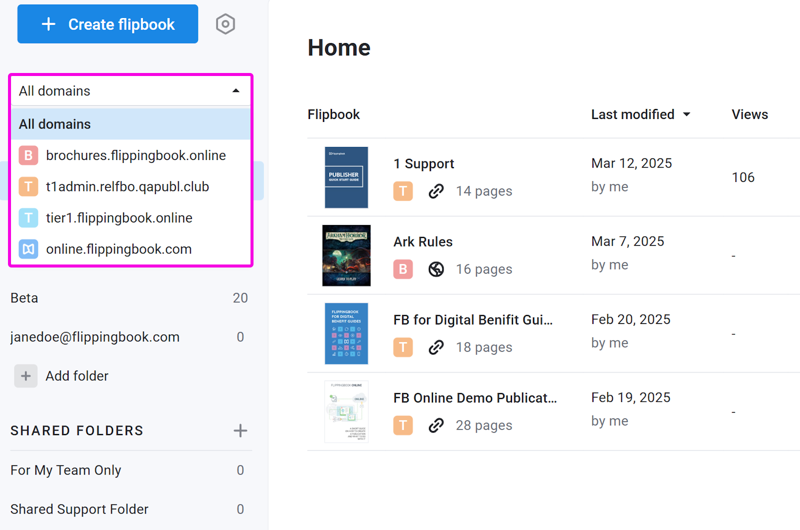
Task: Click link icon on 1 Support row
Action: [x=436, y=191]
